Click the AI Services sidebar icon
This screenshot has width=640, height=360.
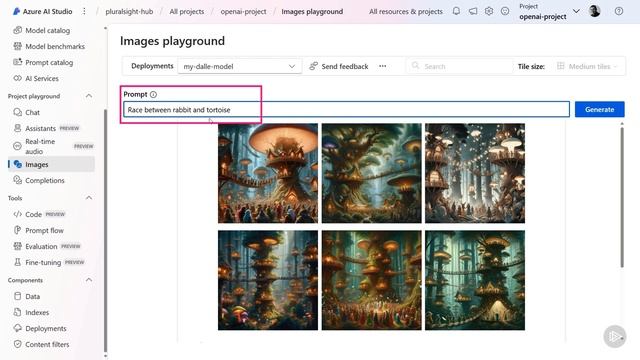pyautogui.click(x=18, y=78)
